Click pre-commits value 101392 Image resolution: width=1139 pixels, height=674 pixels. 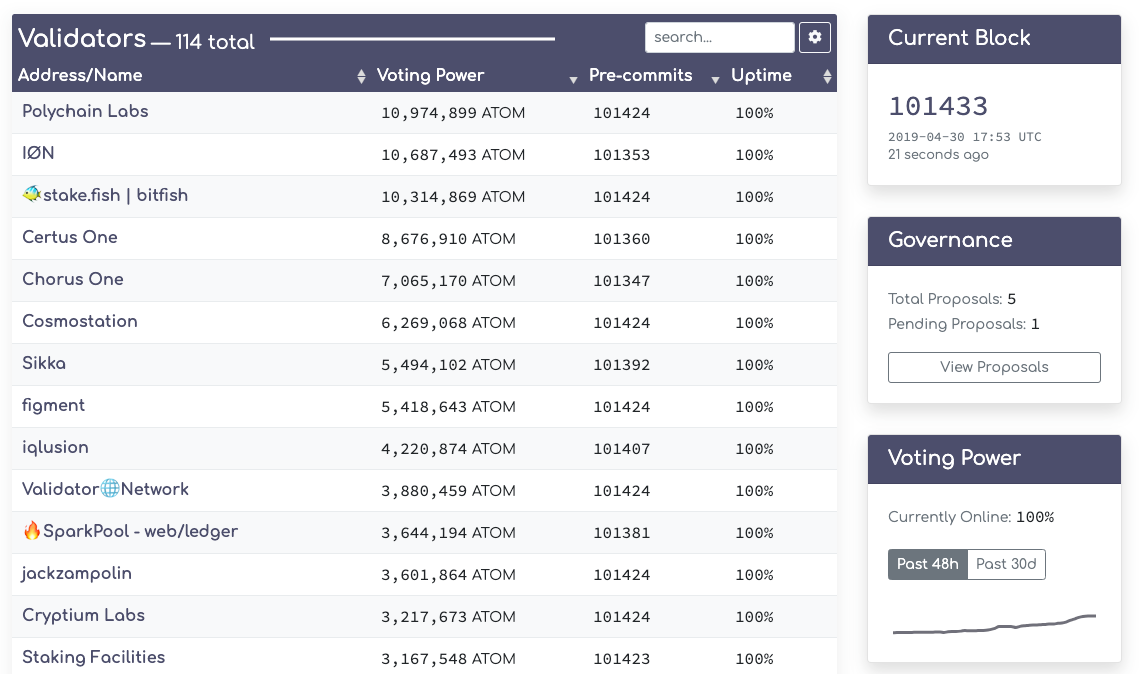pyautogui.click(x=621, y=365)
